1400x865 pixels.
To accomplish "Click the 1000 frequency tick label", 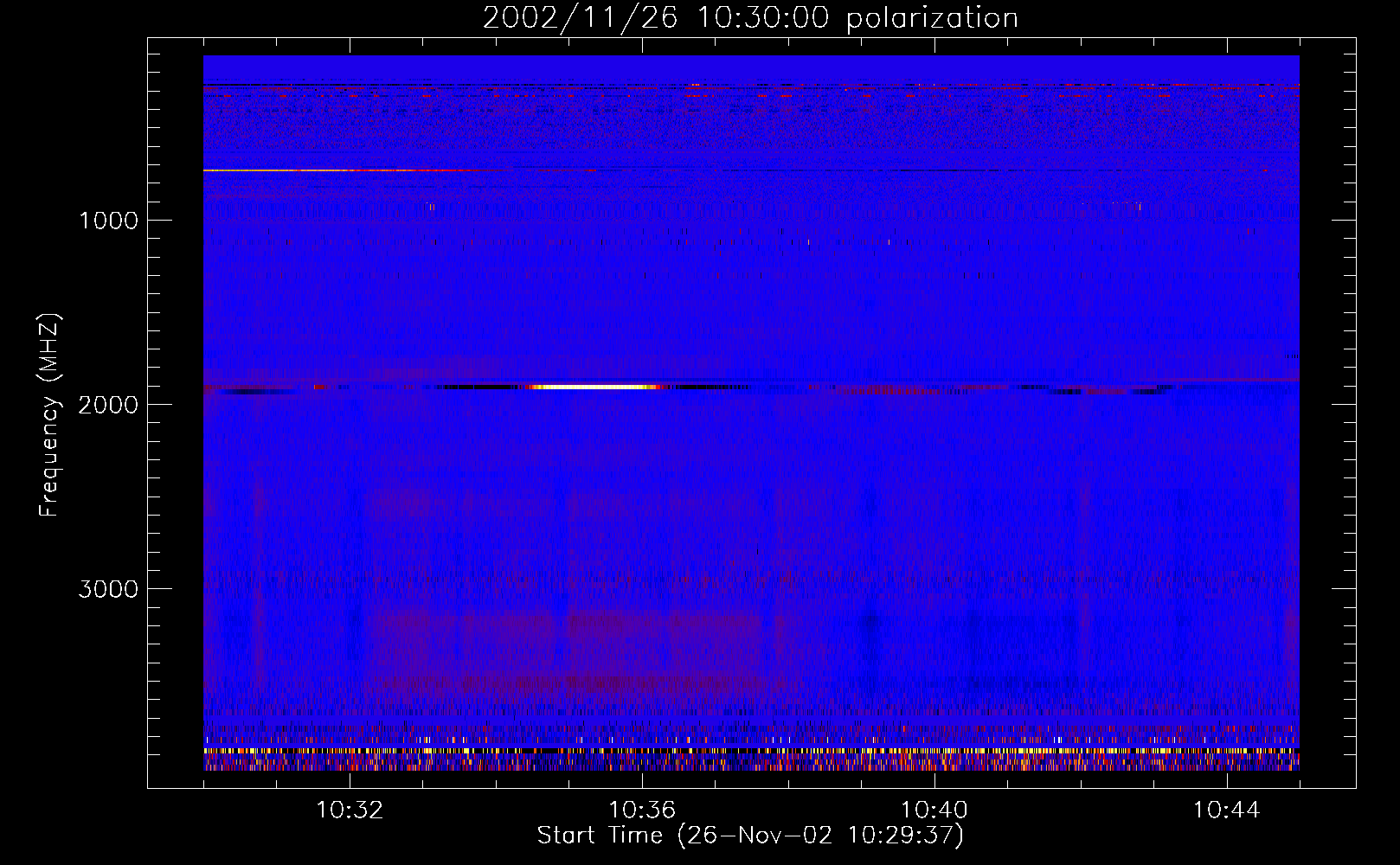I will pos(108,221).
